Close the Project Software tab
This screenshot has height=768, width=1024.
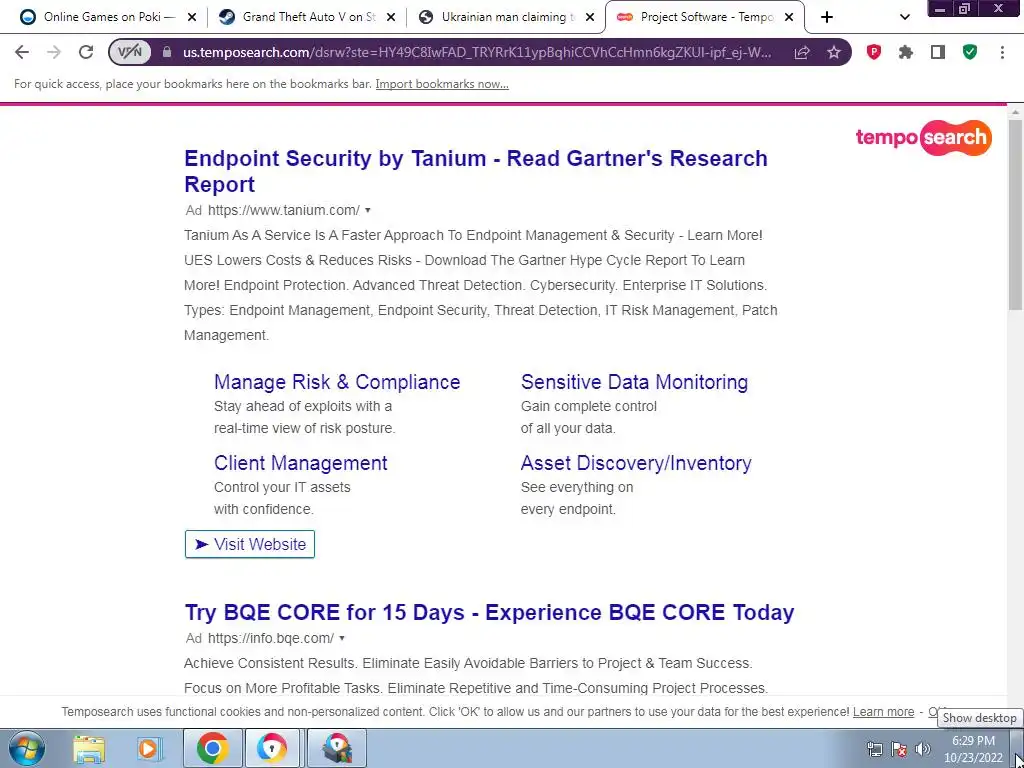pos(789,17)
